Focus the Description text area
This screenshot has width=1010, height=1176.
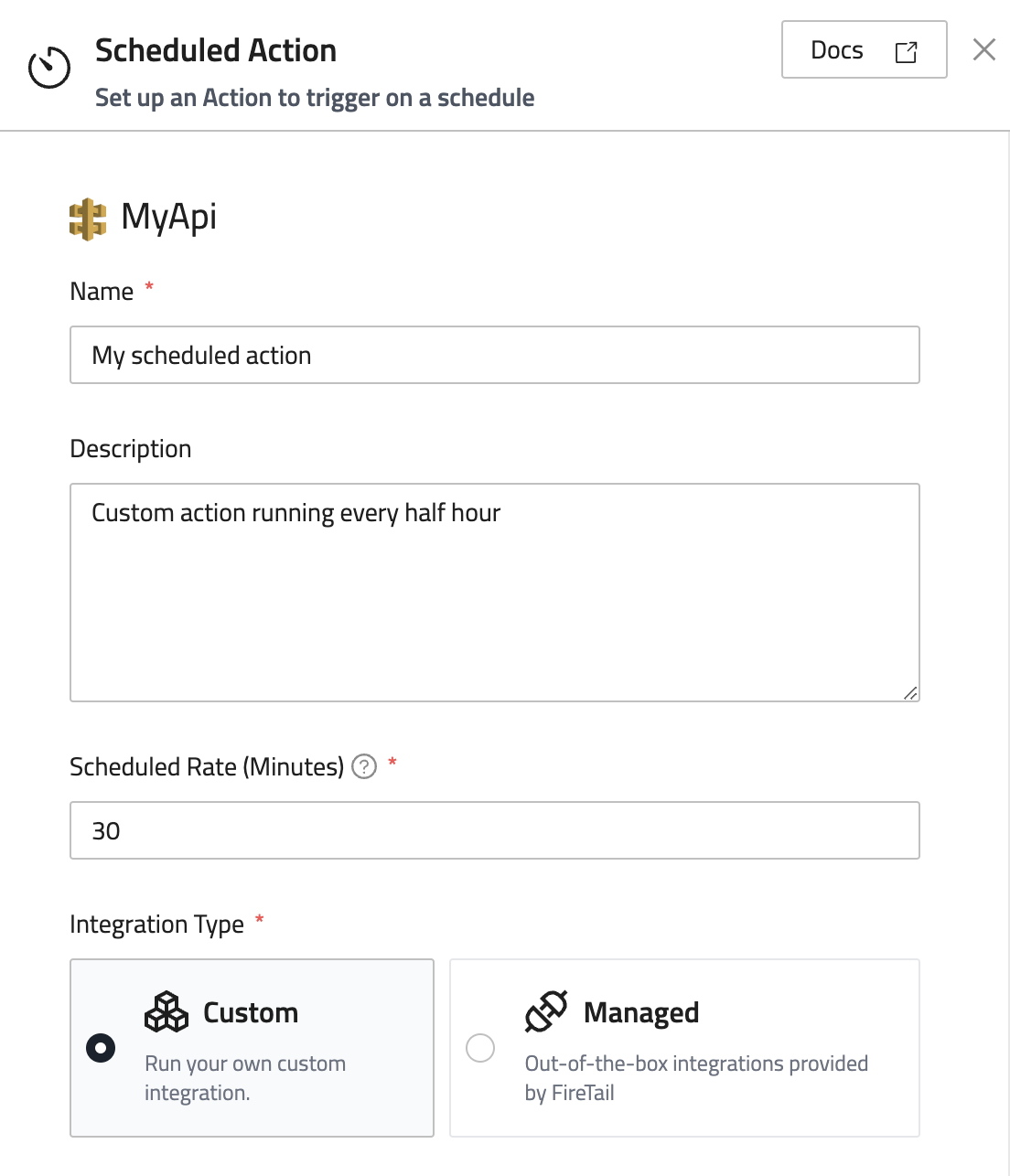(x=494, y=593)
